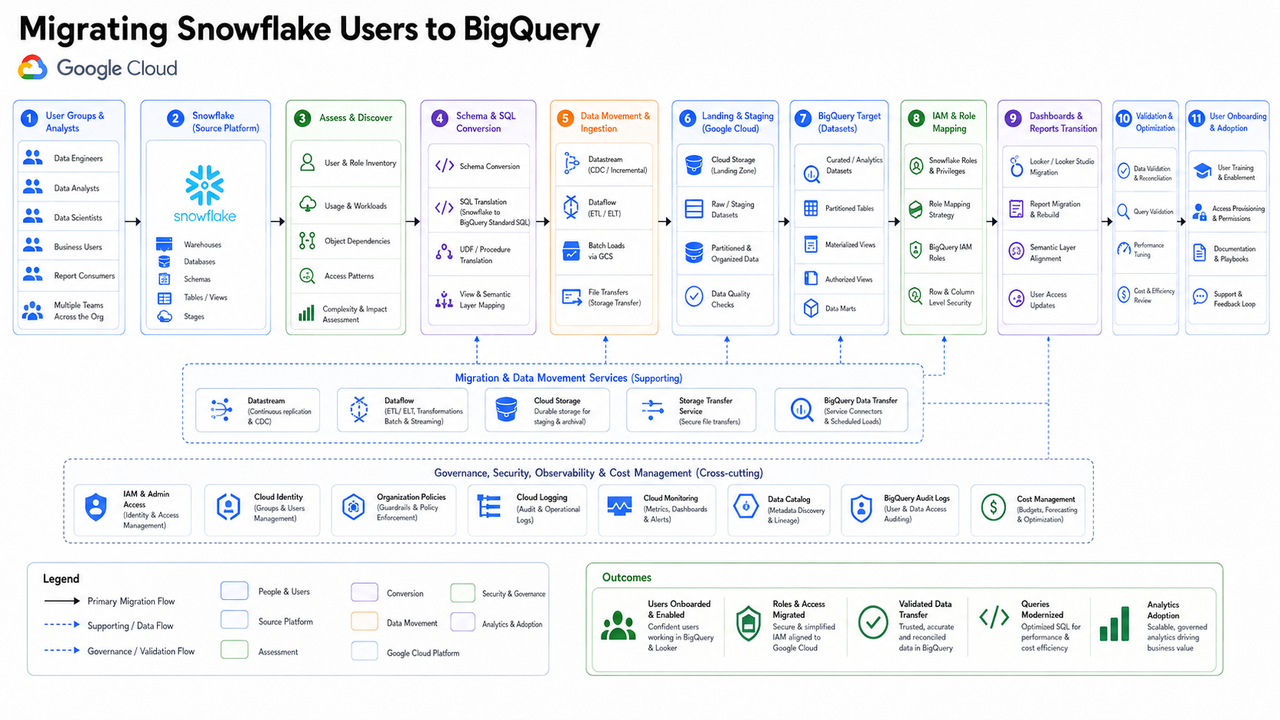Click the File Transfers (Storage Transfer) icon

[572, 297]
